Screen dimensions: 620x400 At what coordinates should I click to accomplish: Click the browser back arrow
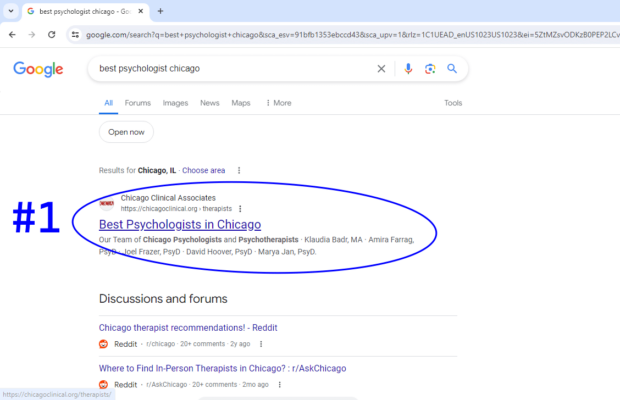point(11,34)
